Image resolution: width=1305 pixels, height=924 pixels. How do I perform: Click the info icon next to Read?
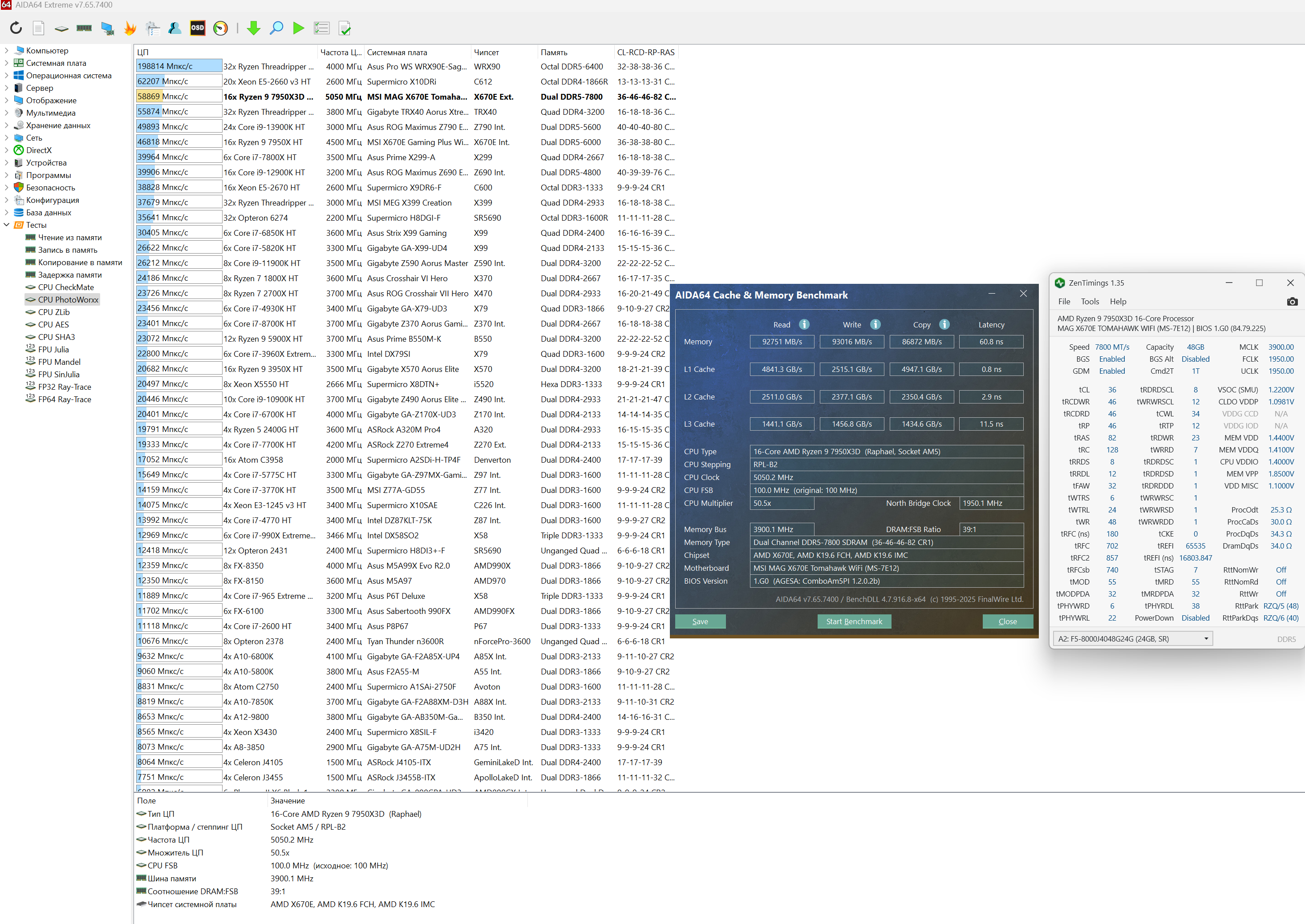point(804,324)
